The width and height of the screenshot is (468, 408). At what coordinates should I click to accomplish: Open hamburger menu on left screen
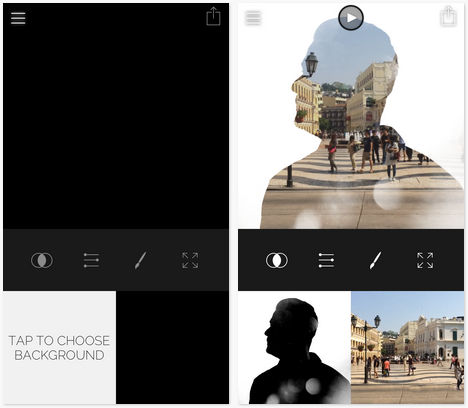click(x=18, y=18)
